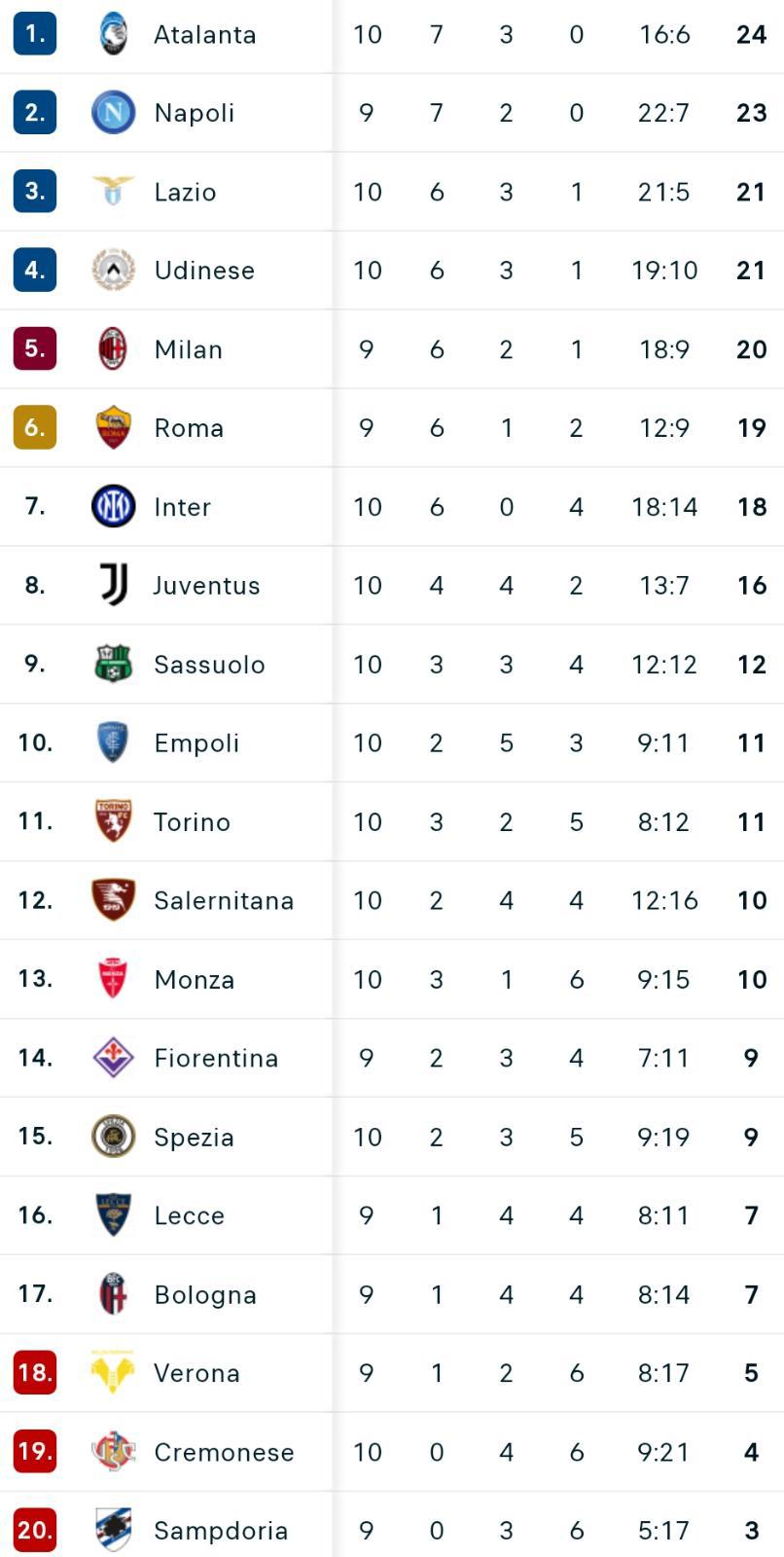Click the Inter club logo
The image size is (784, 1557).
pyautogui.click(x=113, y=506)
